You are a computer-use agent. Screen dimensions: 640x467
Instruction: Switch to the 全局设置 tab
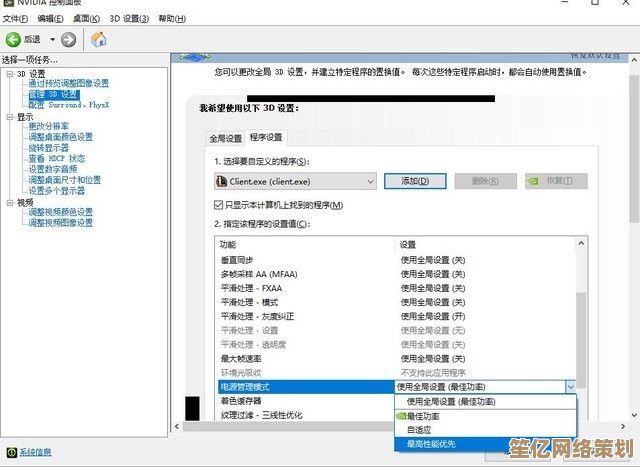225,137
